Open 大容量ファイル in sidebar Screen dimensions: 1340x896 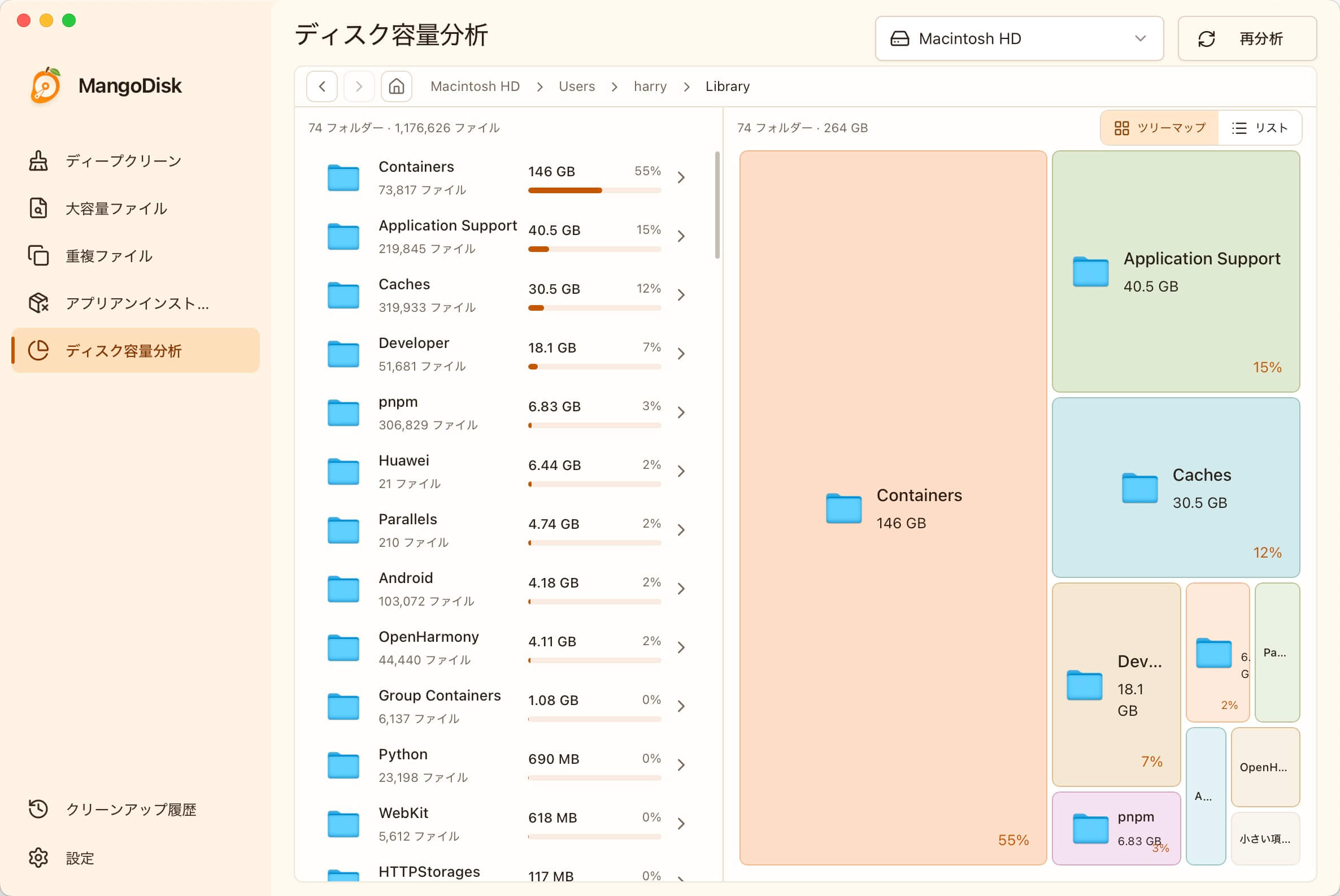click(x=136, y=208)
